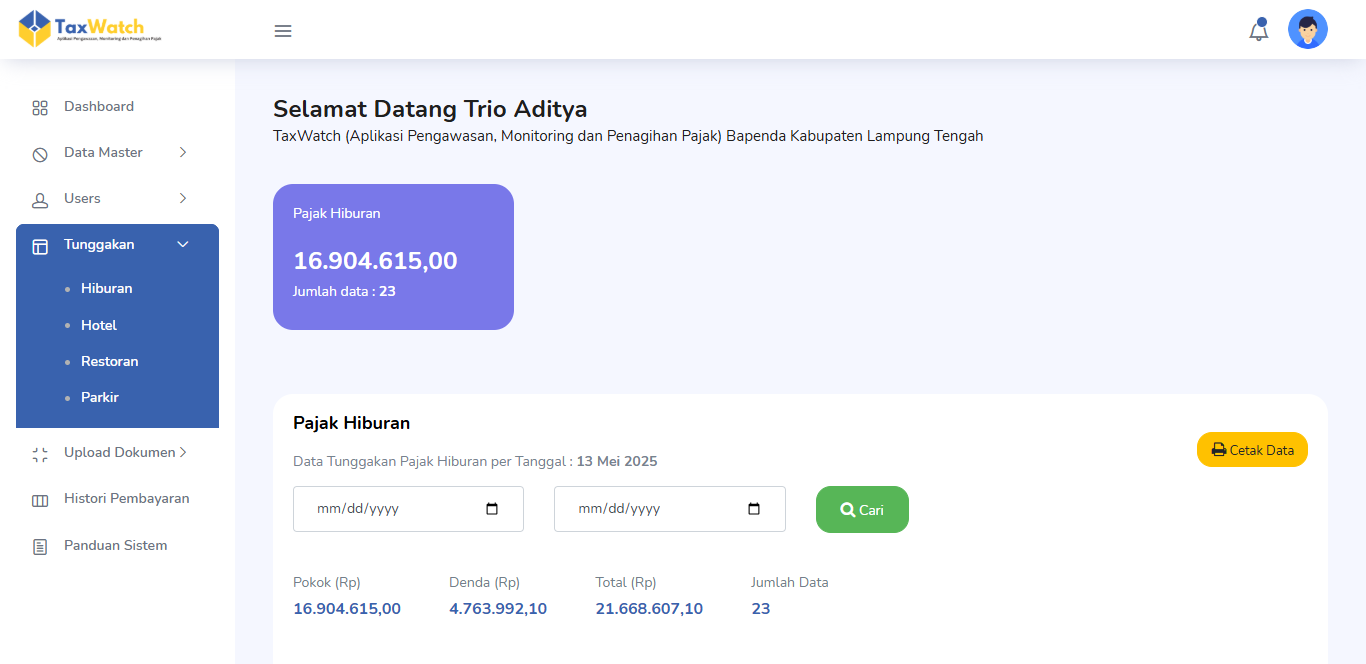Select Hotel under Tunggakan

[99, 325]
